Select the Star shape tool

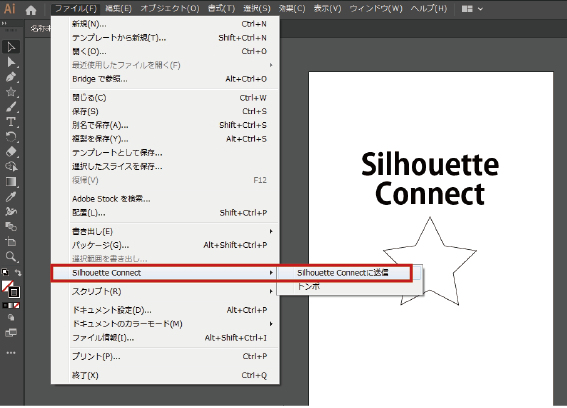(11, 92)
